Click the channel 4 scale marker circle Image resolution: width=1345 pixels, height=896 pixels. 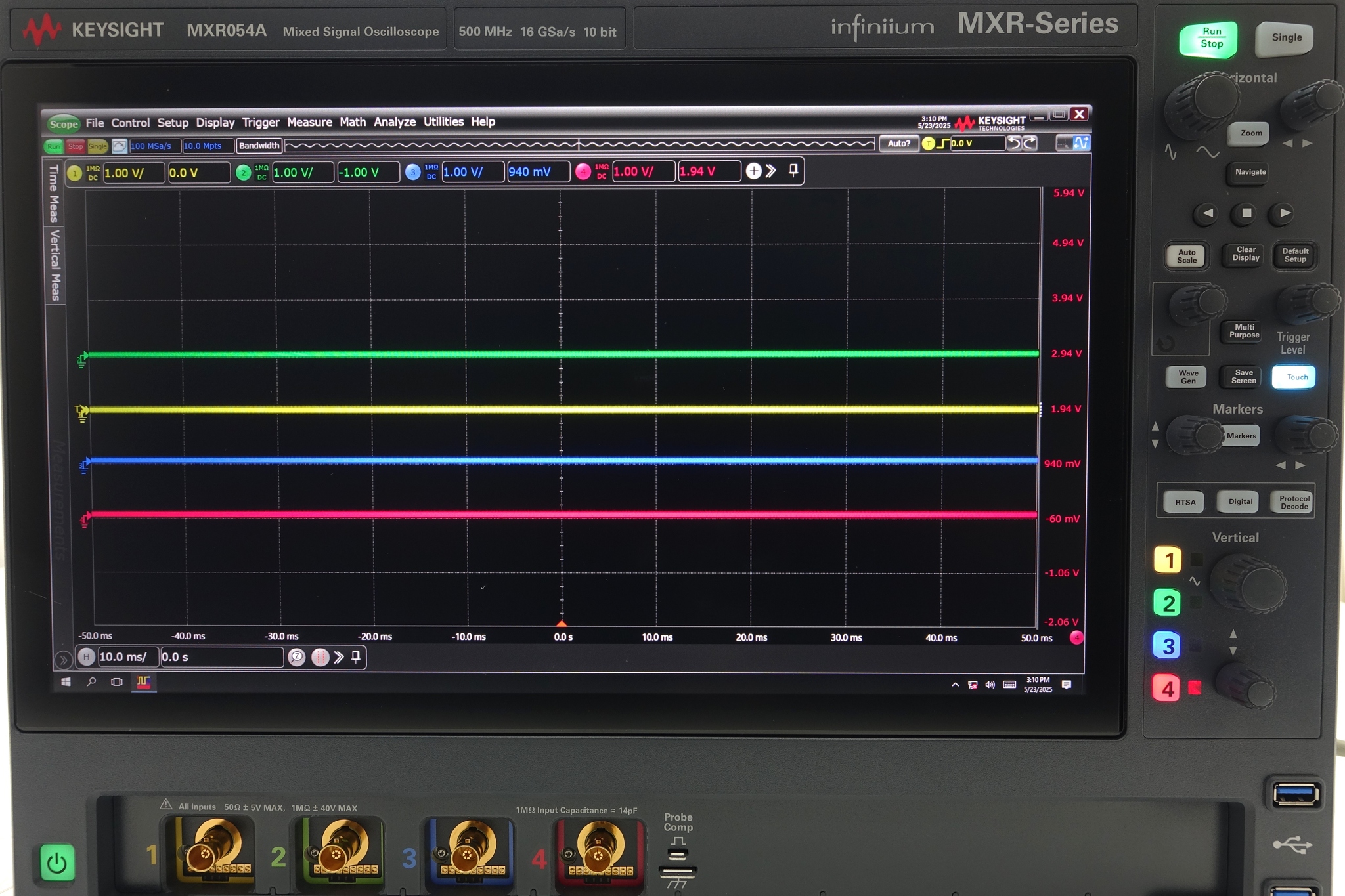tap(1076, 637)
